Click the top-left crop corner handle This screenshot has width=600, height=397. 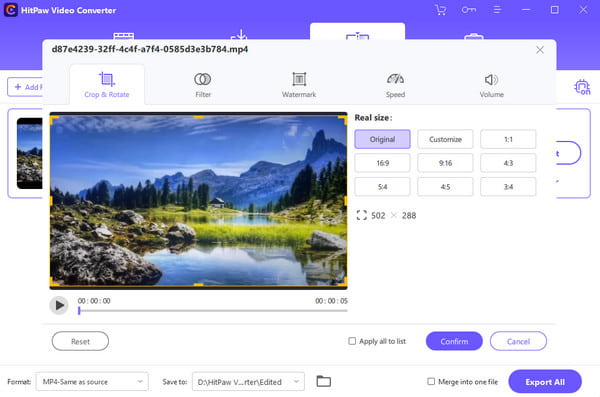pos(54,120)
